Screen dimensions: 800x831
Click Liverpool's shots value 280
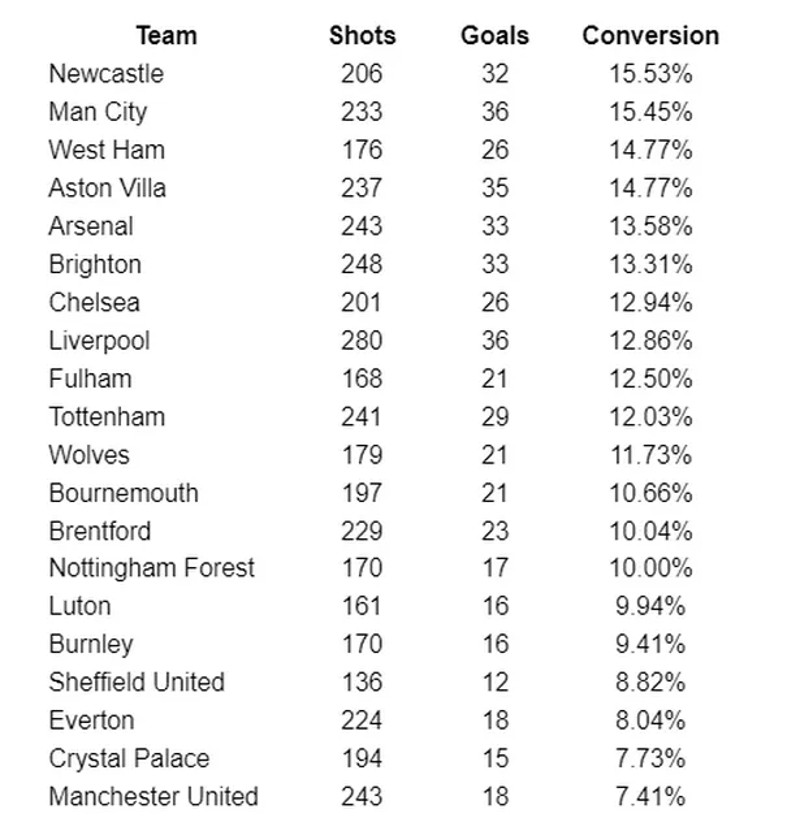pos(361,341)
